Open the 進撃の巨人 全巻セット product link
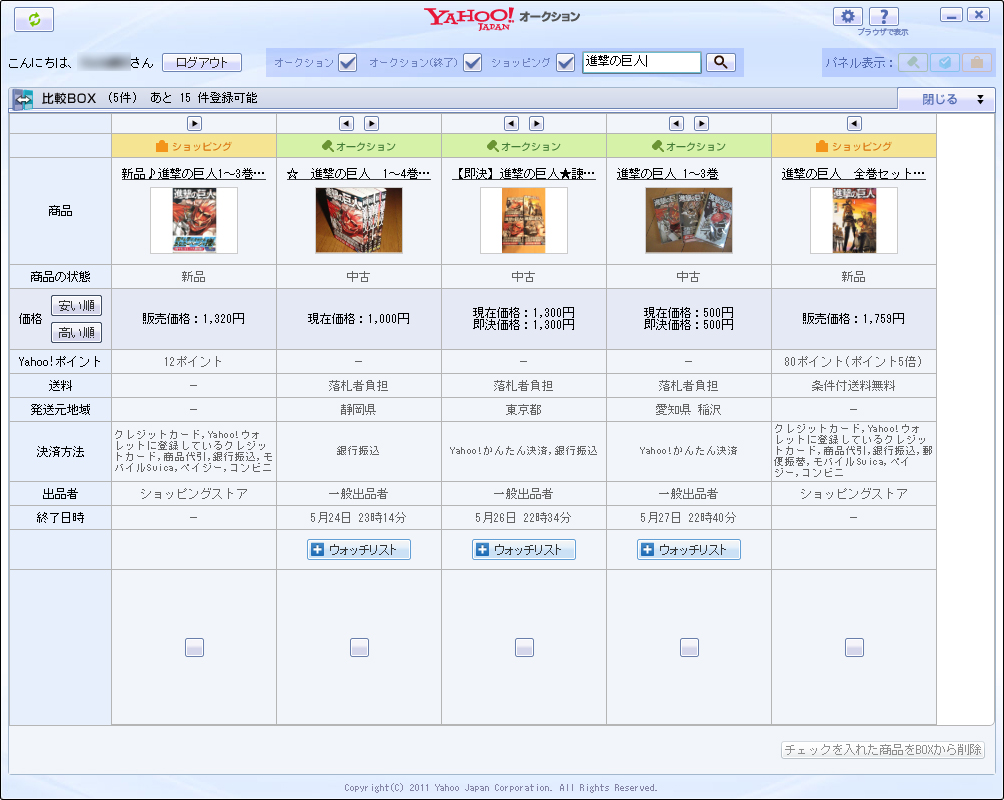 pyautogui.click(x=854, y=173)
